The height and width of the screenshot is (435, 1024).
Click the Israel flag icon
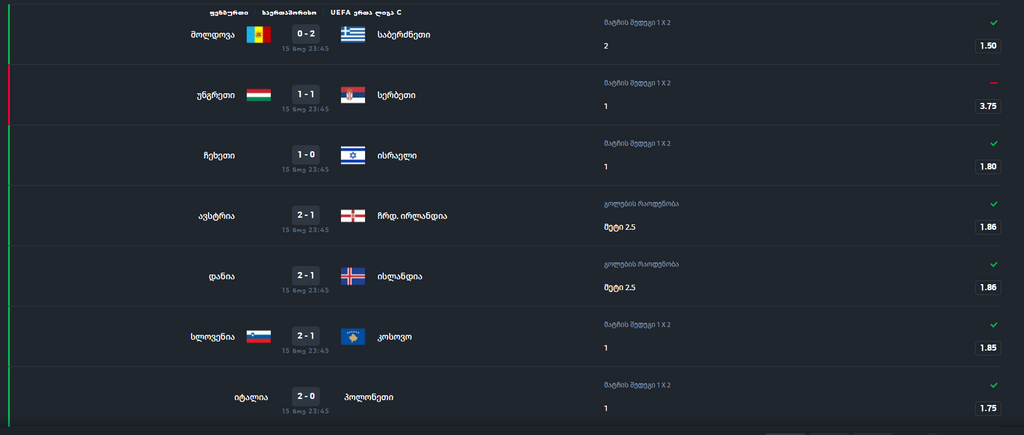tap(353, 155)
